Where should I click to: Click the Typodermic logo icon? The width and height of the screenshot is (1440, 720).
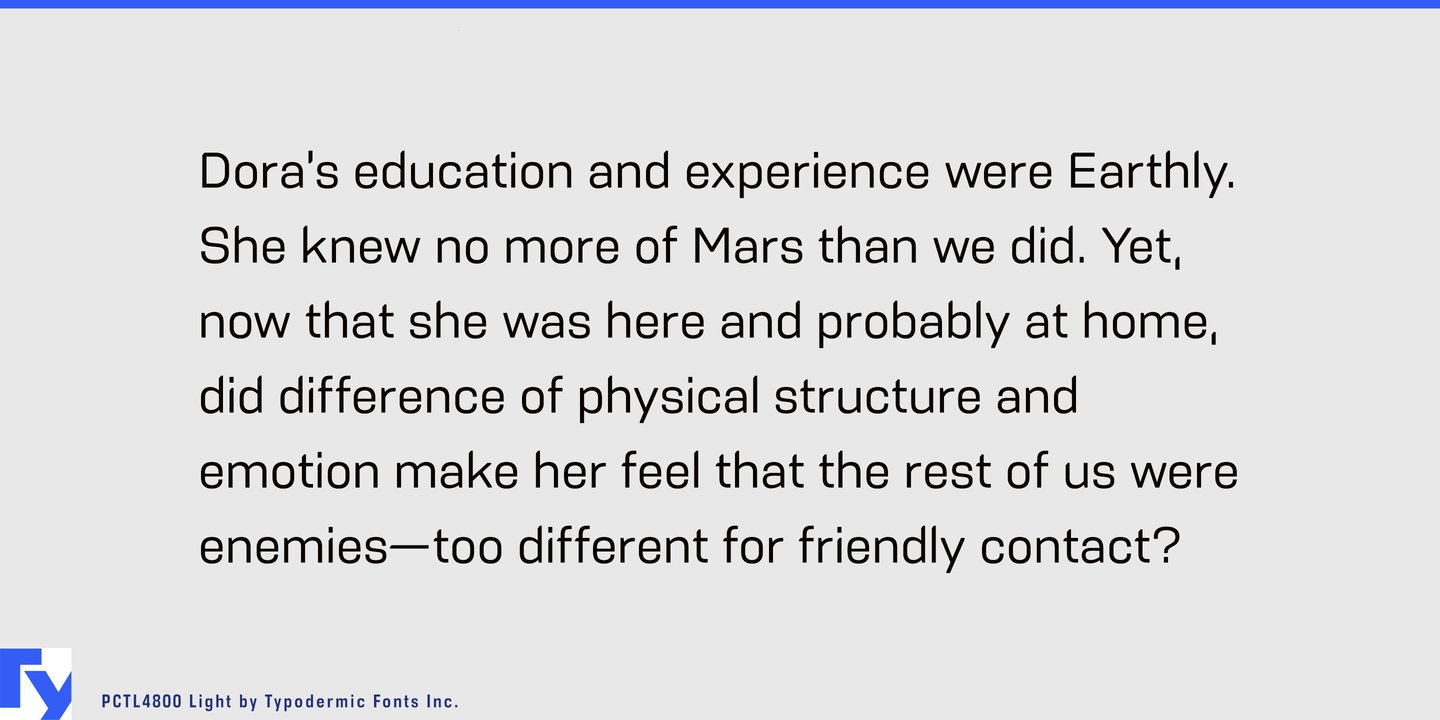[x=35, y=684]
